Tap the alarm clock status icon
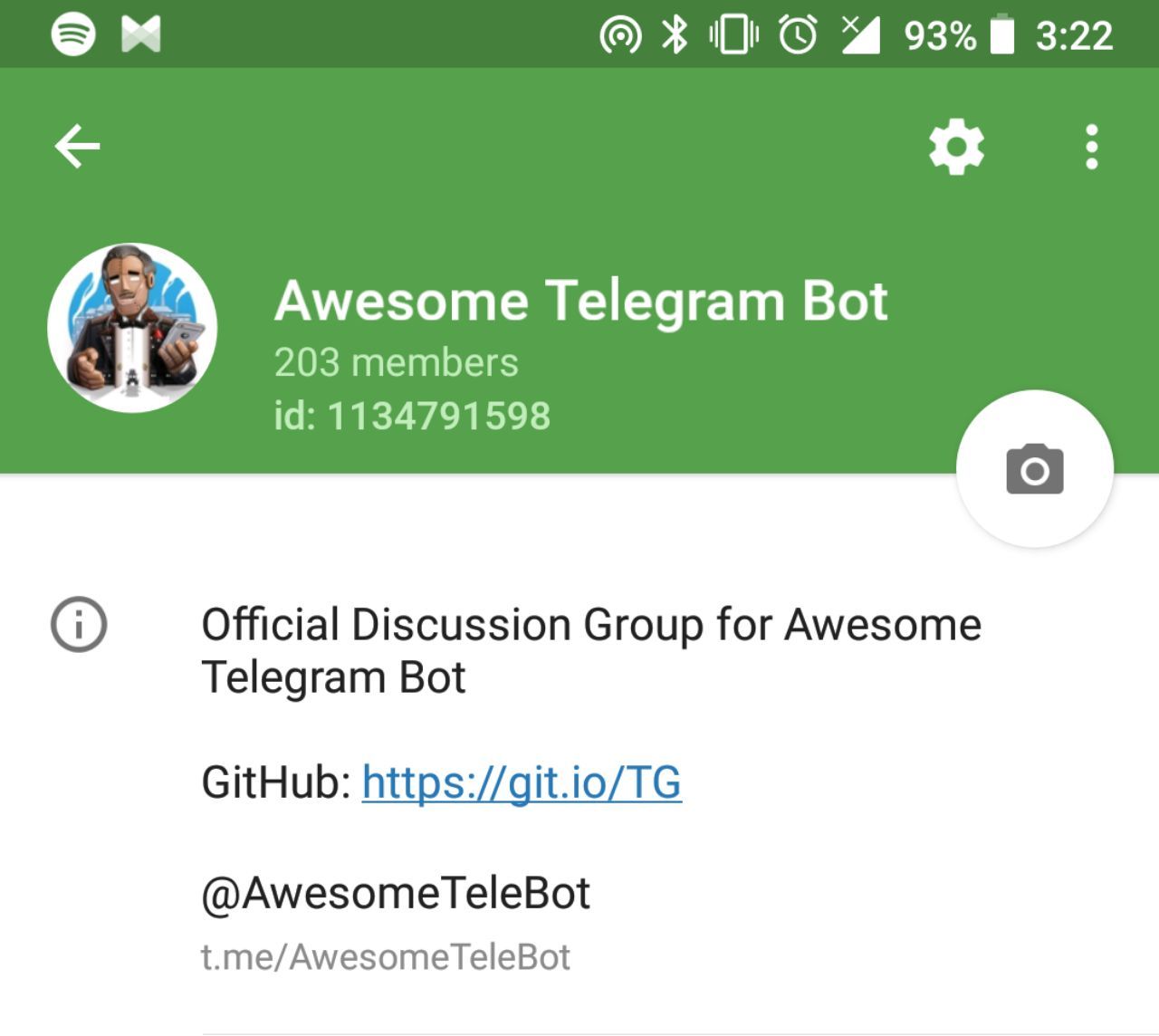This screenshot has width=1159, height=1036. coord(798,34)
